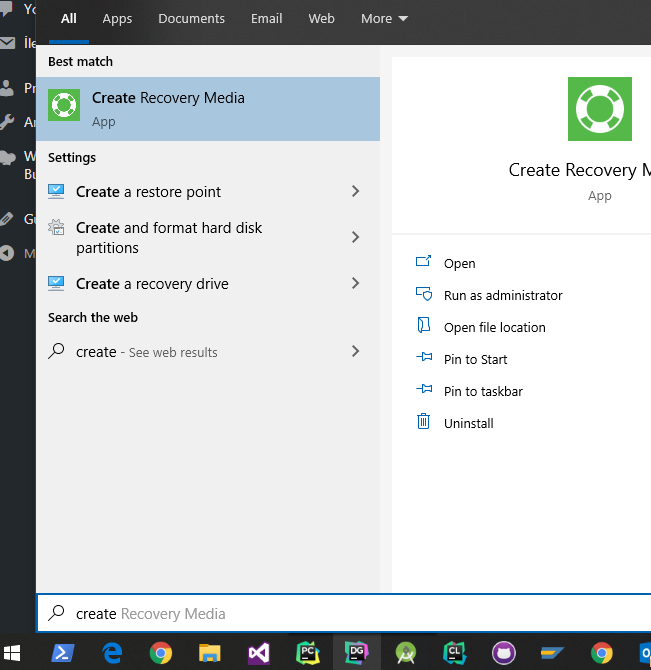The height and width of the screenshot is (670, 651).
Task: Expand arrow for Create a restore point
Action: pos(355,191)
